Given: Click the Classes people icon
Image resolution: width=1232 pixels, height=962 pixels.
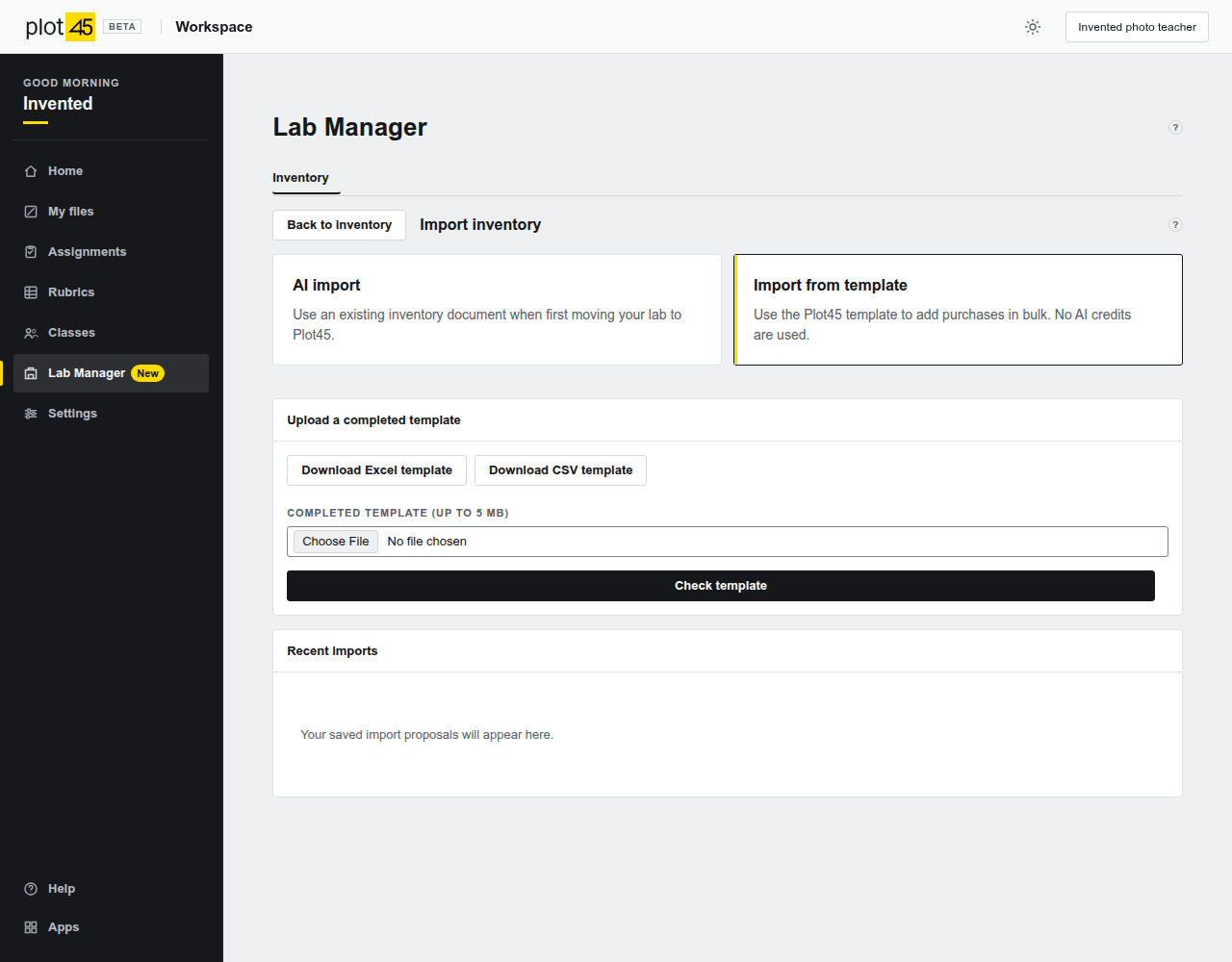Looking at the screenshot, I should tap(31, 333).
